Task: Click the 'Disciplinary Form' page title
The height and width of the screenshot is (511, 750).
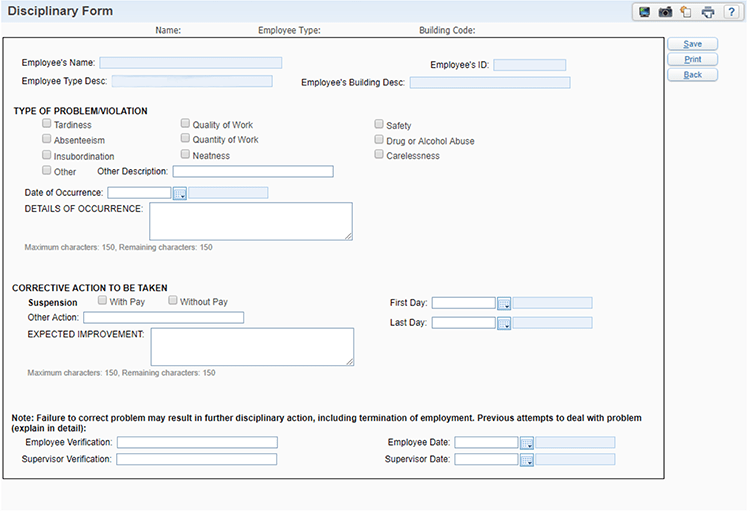Action: (x=60, y=11)
